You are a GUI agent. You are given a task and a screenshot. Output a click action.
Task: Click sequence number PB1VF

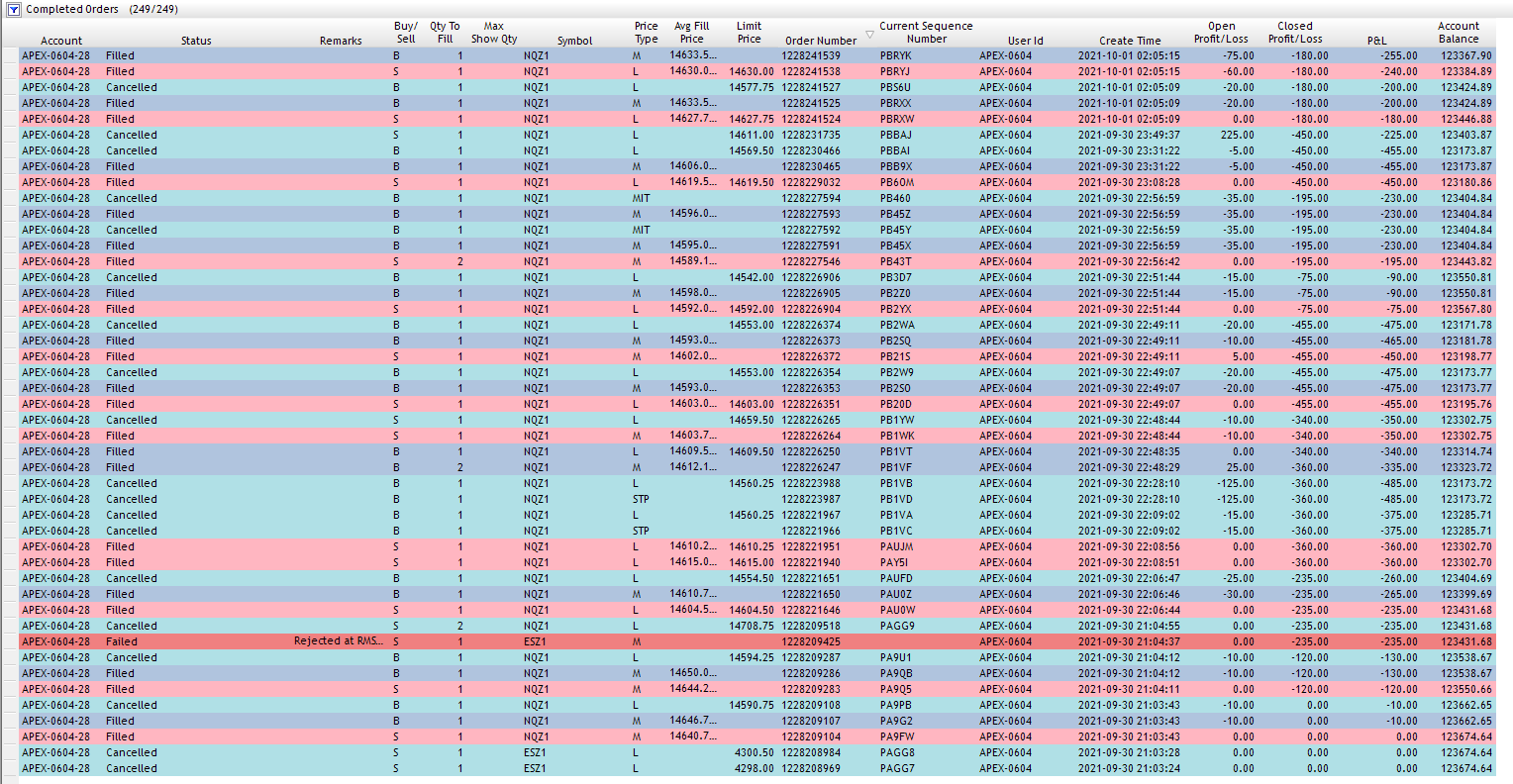click(x=895, y=467)
